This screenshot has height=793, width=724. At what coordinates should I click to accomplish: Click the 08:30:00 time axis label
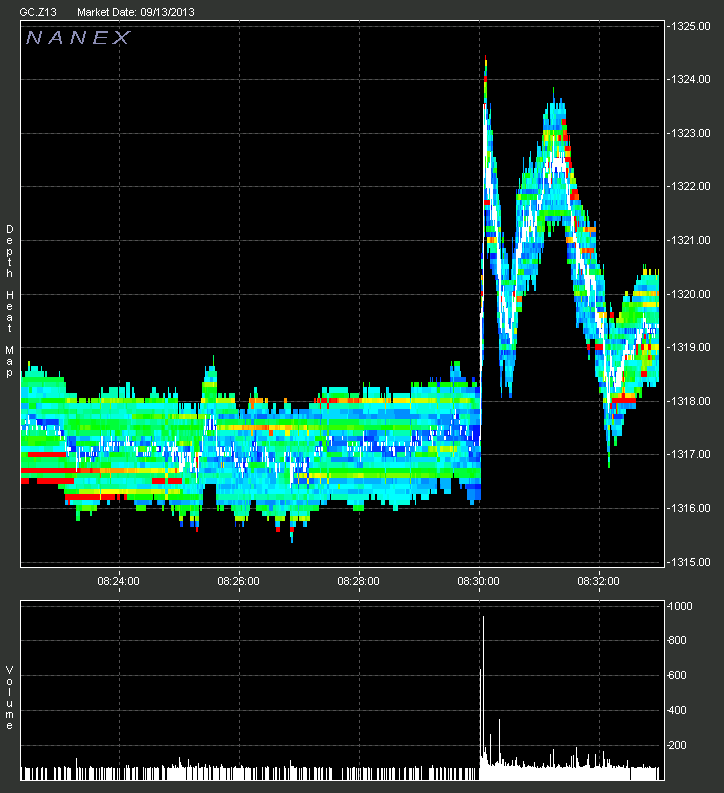(x=478, y=582)
